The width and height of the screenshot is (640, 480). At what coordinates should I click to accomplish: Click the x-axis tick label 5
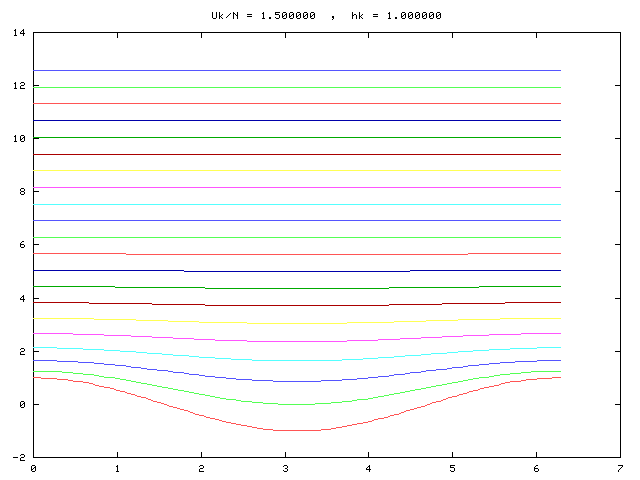[x=453, y=468]
